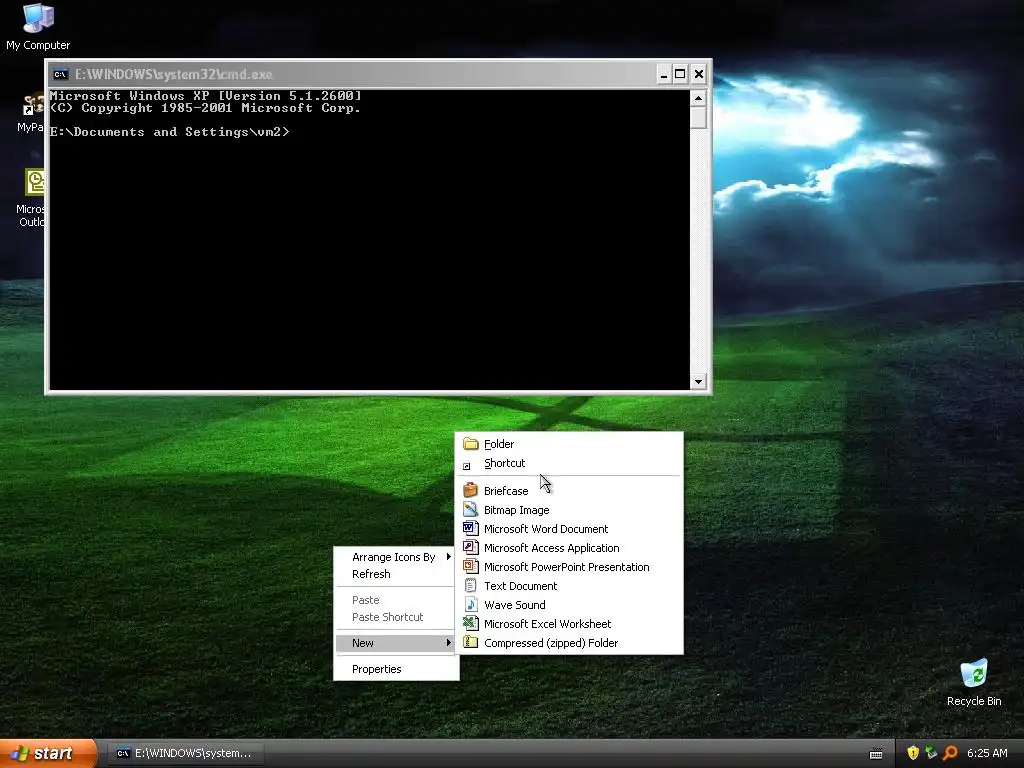Choose Folder label from New submenu
This screenshot has height=768, width=1024.
tap(499, 444)
